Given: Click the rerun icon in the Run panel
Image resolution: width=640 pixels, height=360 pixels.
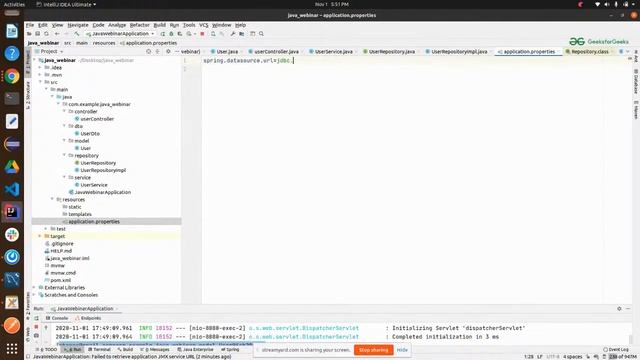Looking at the screenshot, I should [36, 318].
